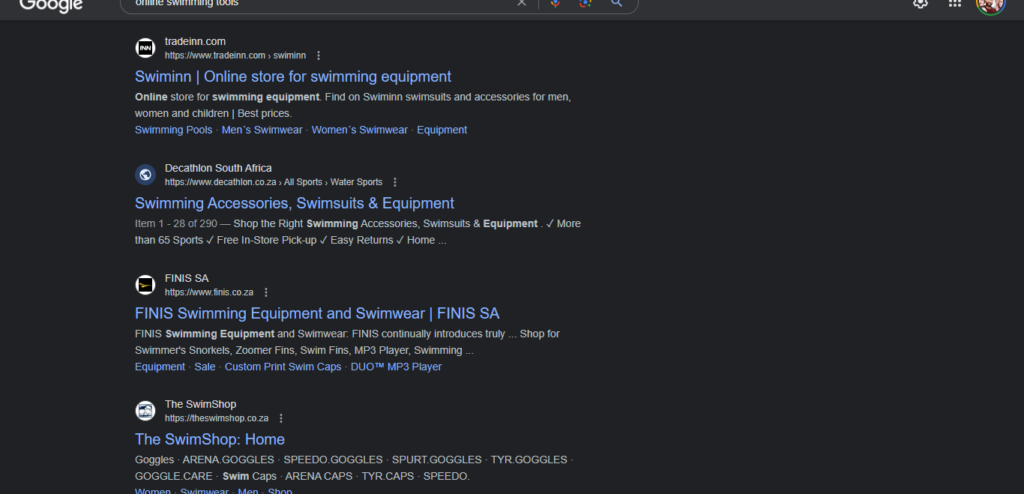1024x494 pixels.
Task: Open the Google account profile avatar
Action: click(990, 5)
